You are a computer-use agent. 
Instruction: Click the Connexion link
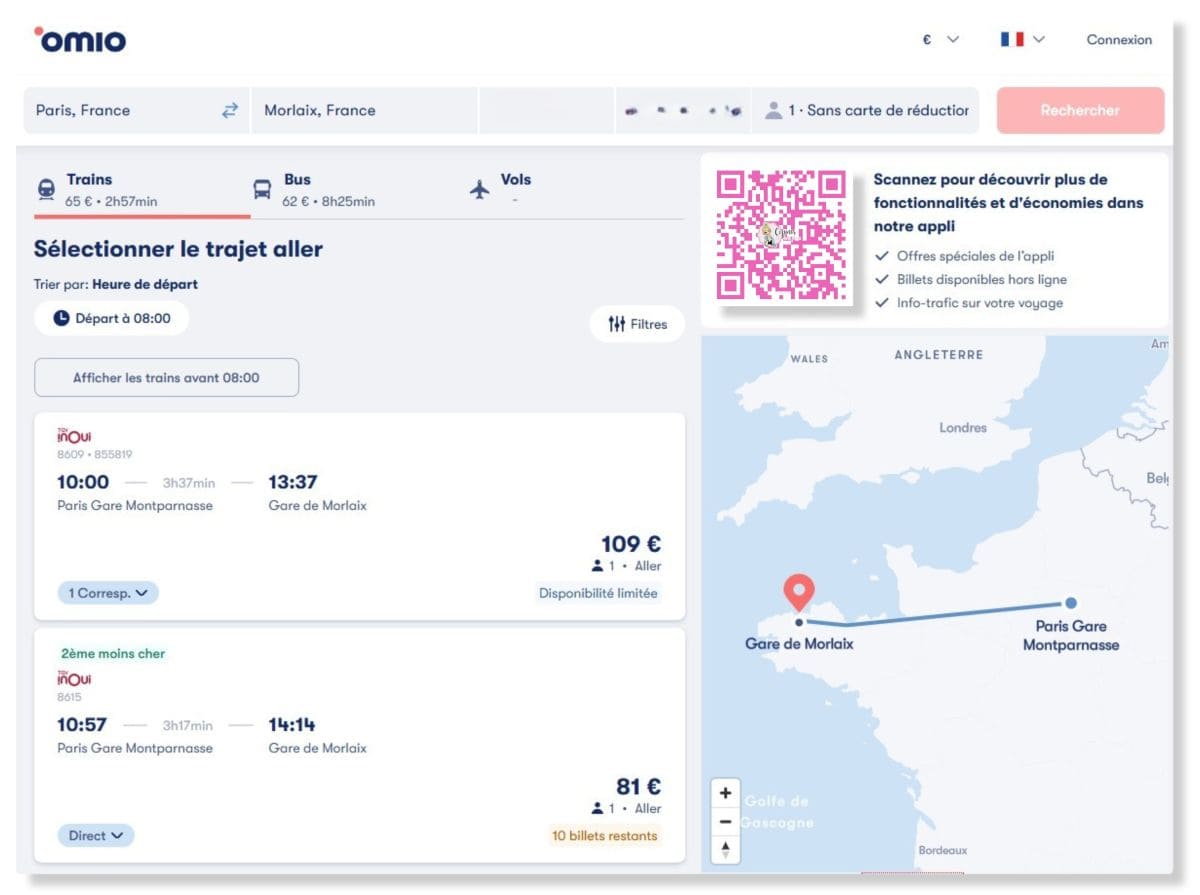(1119, 40)
